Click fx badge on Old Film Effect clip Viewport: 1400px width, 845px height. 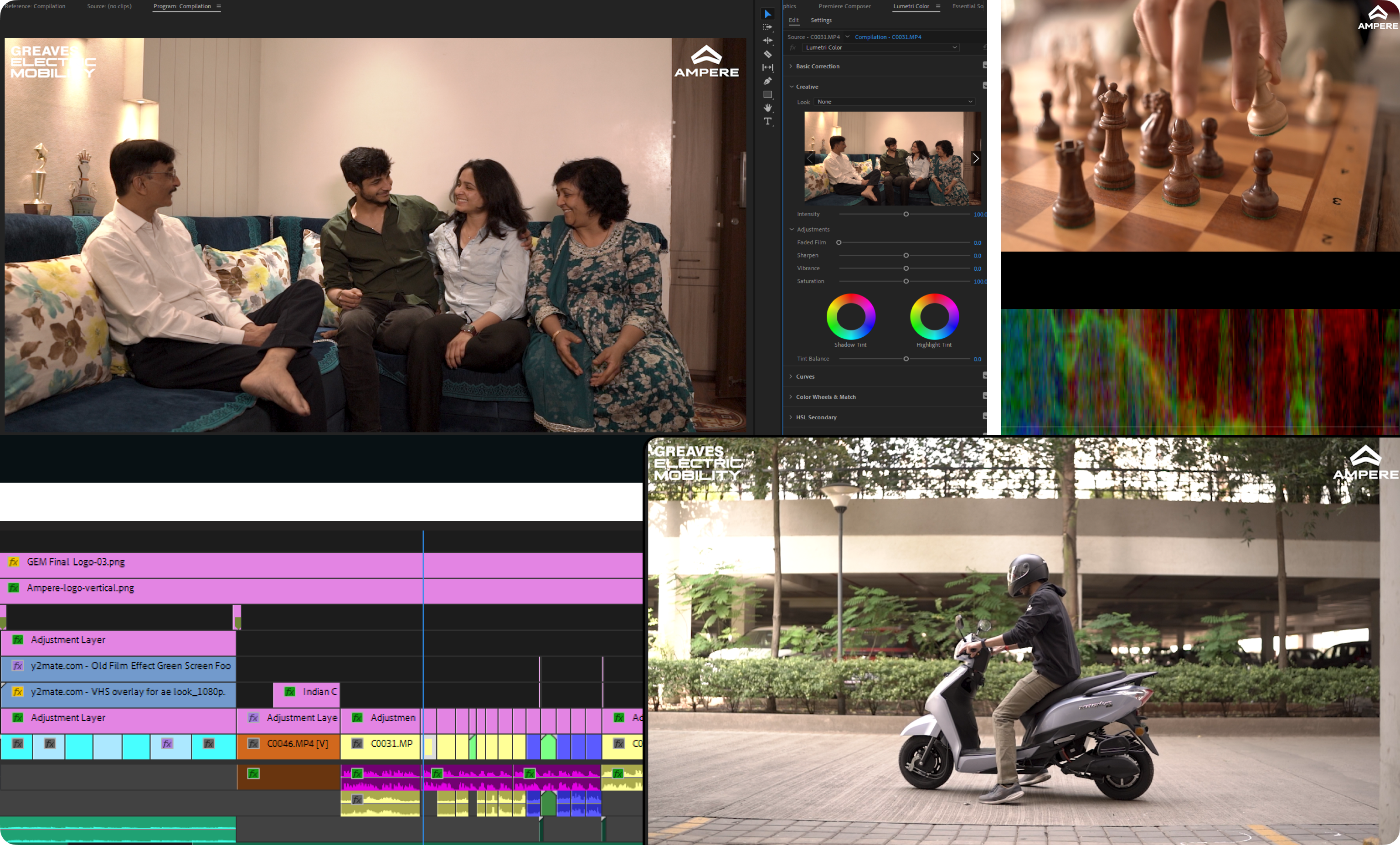[x=18, y=665]
